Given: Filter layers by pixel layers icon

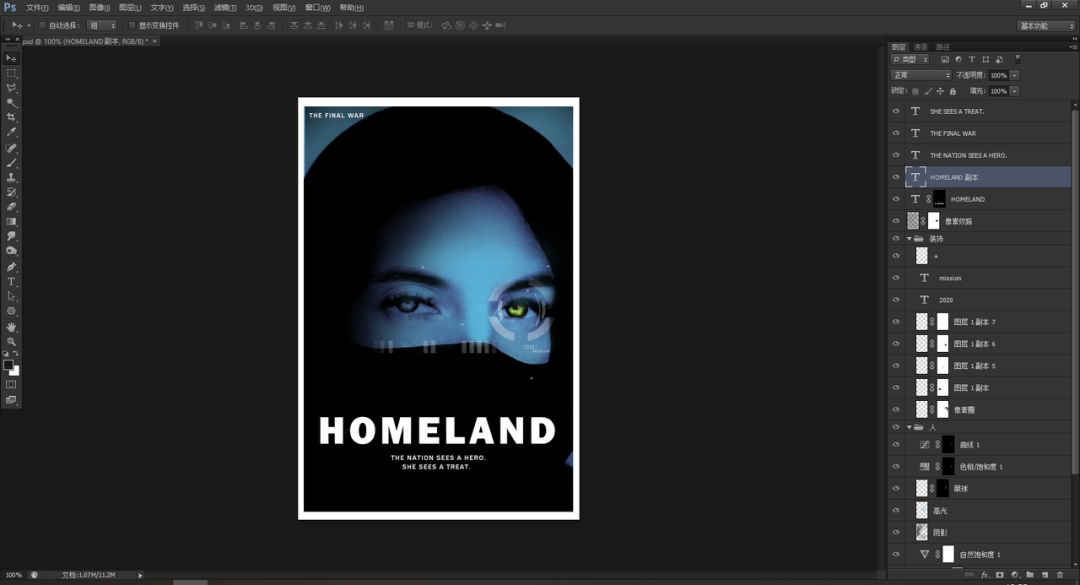Looking at the screenshot, I should tap(944, 60).
